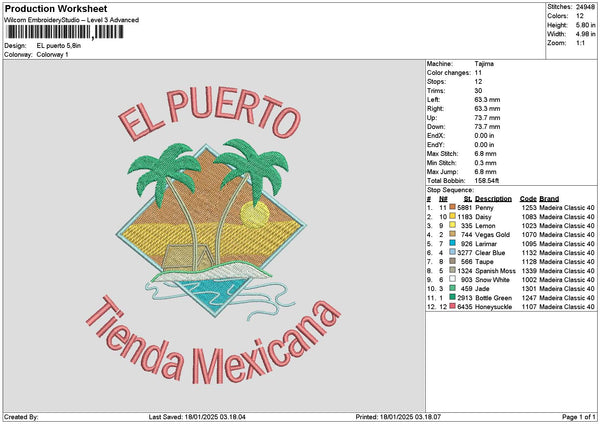Select the Penny description text
Image resolution: width=600 pixels, height=424 pixels.
pyautogui.click(x=484, y=207)
